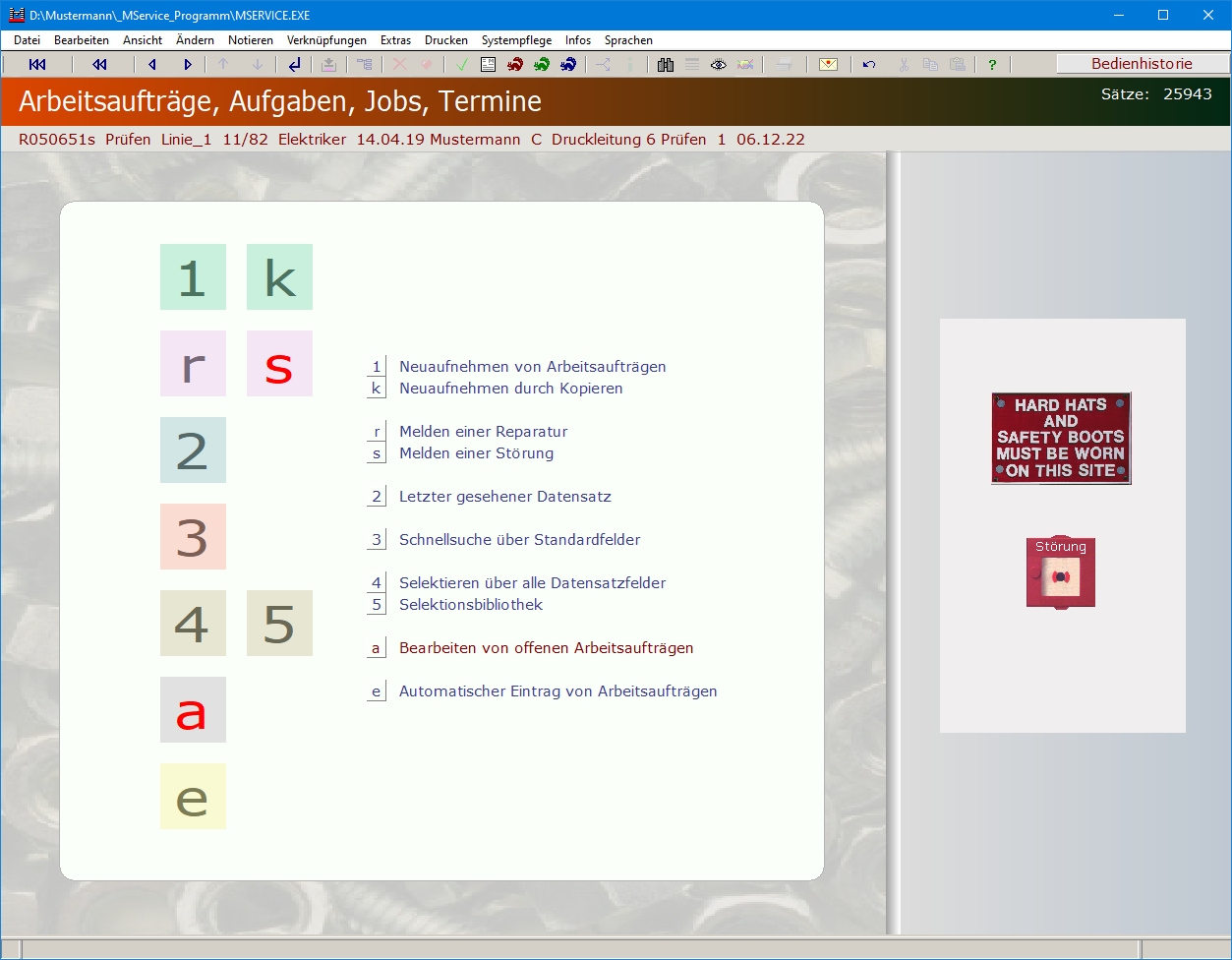Click the small 'a' shortcut box in list
Image resolution: width=1232 pixels, height=960 pixels.
pyautogui.click(x=376, y=648)
